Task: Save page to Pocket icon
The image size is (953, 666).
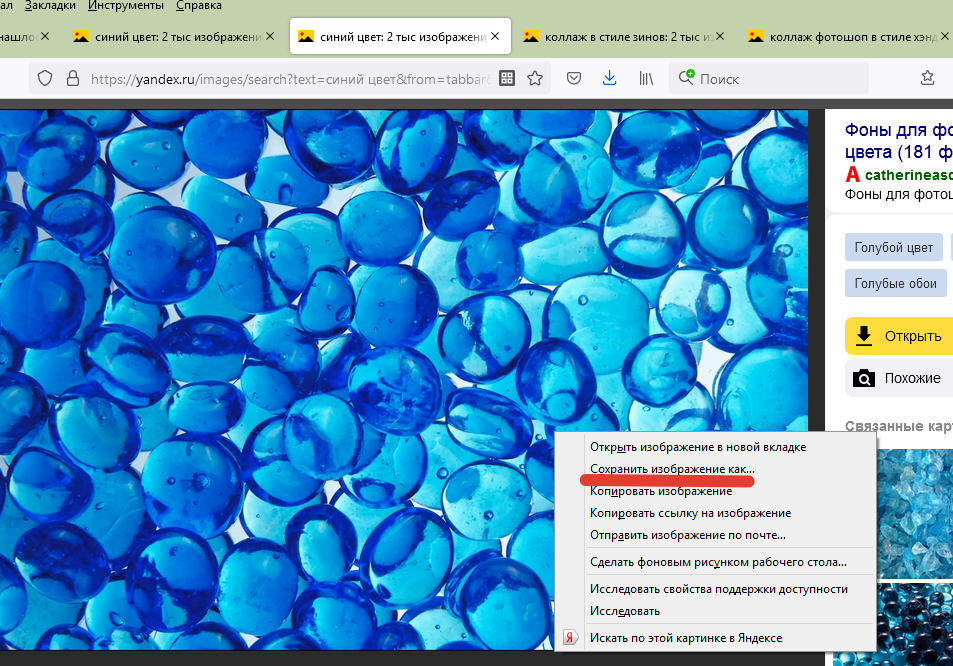Action: tap(574, 78)
